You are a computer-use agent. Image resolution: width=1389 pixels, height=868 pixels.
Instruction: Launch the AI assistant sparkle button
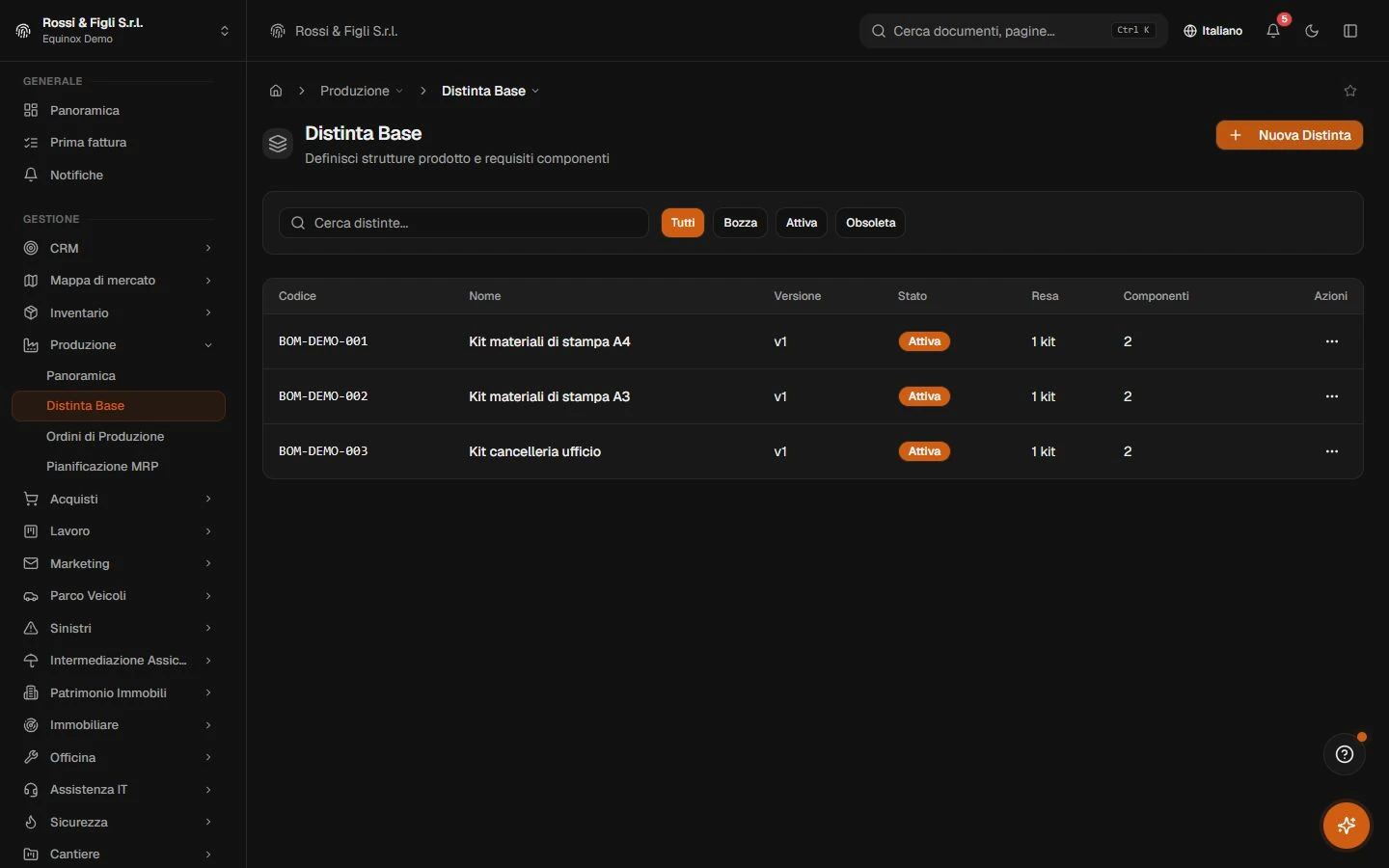coord(1347,826)
